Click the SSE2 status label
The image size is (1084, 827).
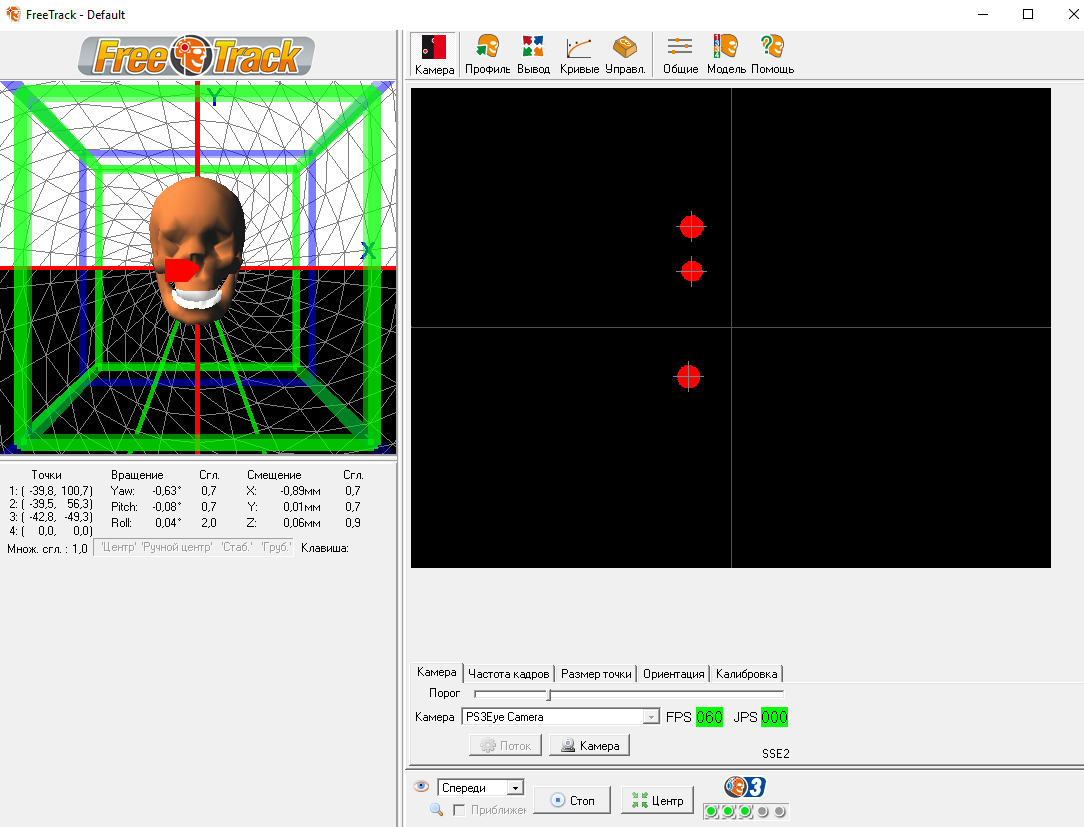776,754
